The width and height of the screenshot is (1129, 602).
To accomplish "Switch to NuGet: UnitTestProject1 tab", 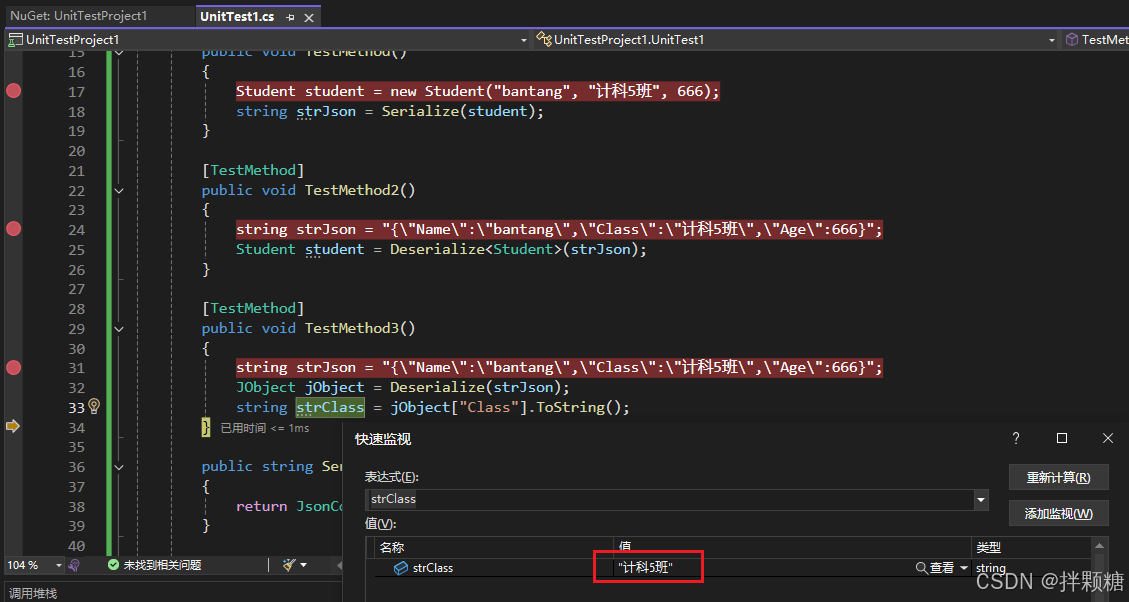I will [x=78, y=16].
